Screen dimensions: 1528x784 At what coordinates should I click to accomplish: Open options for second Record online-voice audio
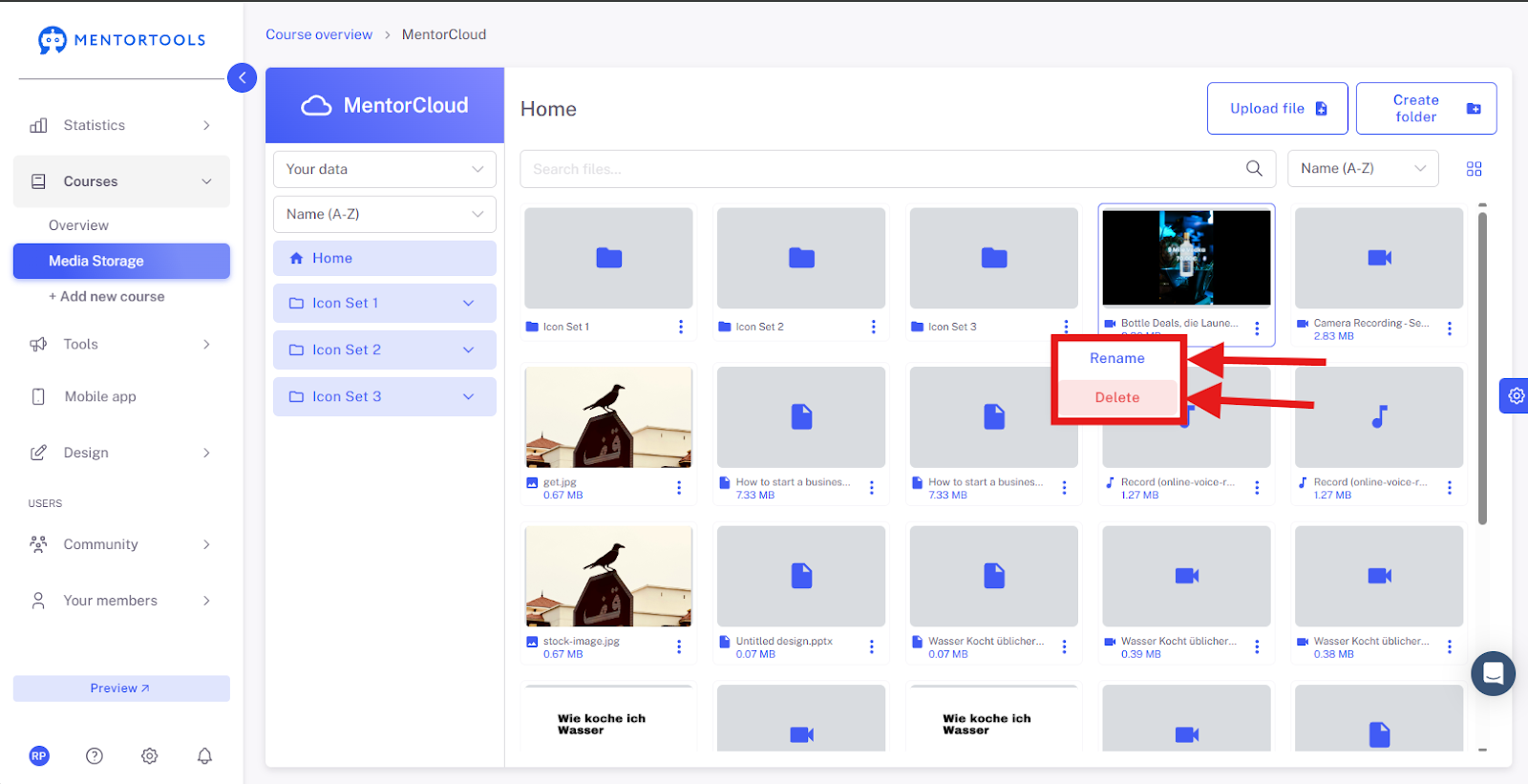(1450, 488)
